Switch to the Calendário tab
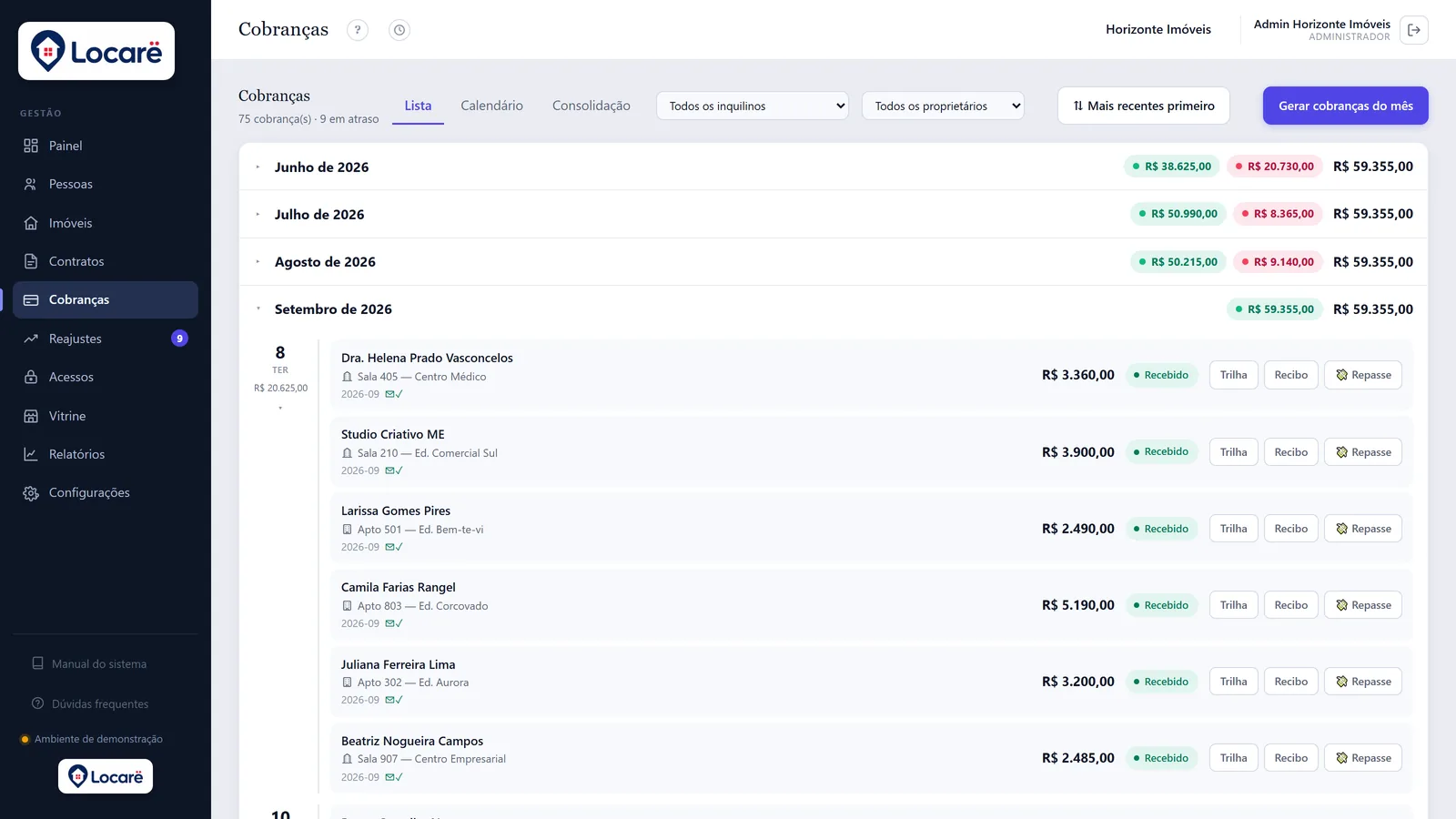1456x819 pixels. (x=491, y=106)
